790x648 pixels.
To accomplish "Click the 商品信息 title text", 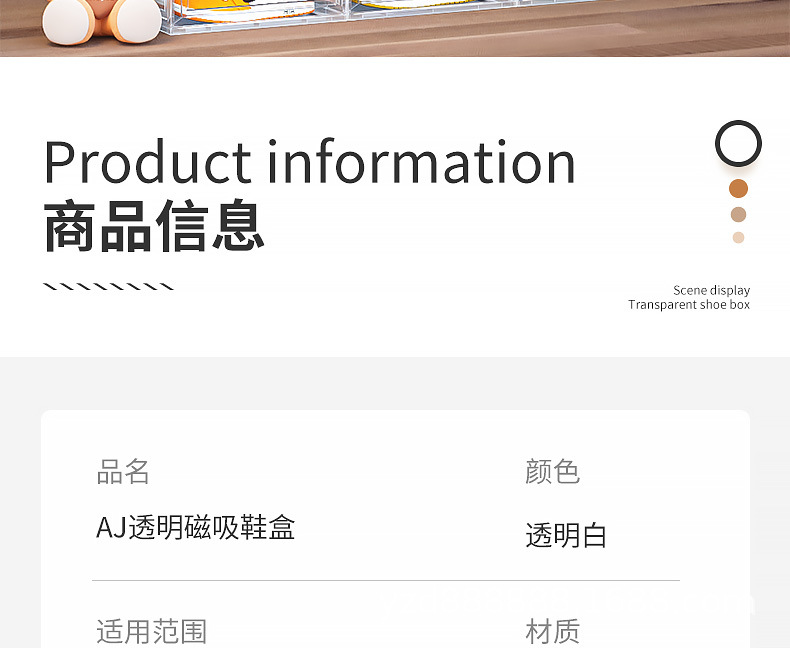I will click(154, 226).
